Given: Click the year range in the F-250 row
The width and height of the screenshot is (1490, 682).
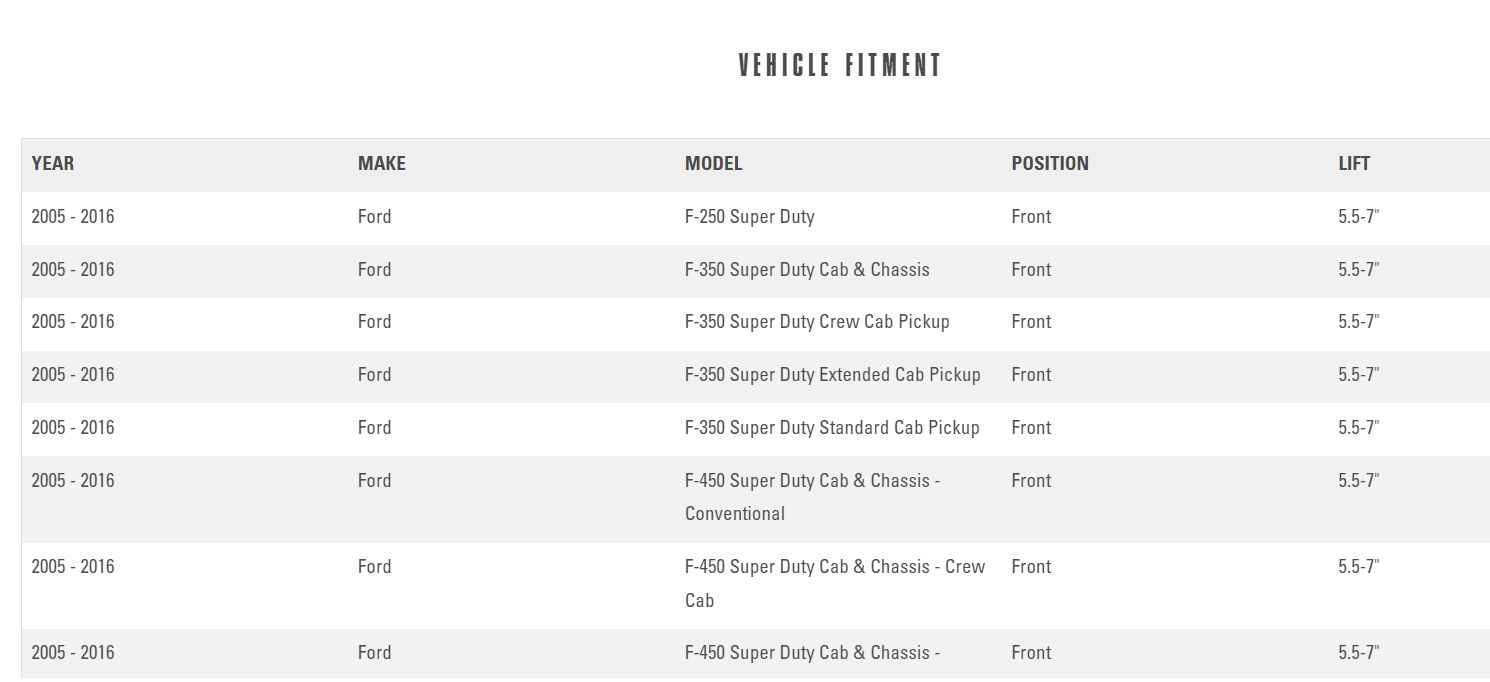Looking at the screenshot, I should (x=73, y=217).
